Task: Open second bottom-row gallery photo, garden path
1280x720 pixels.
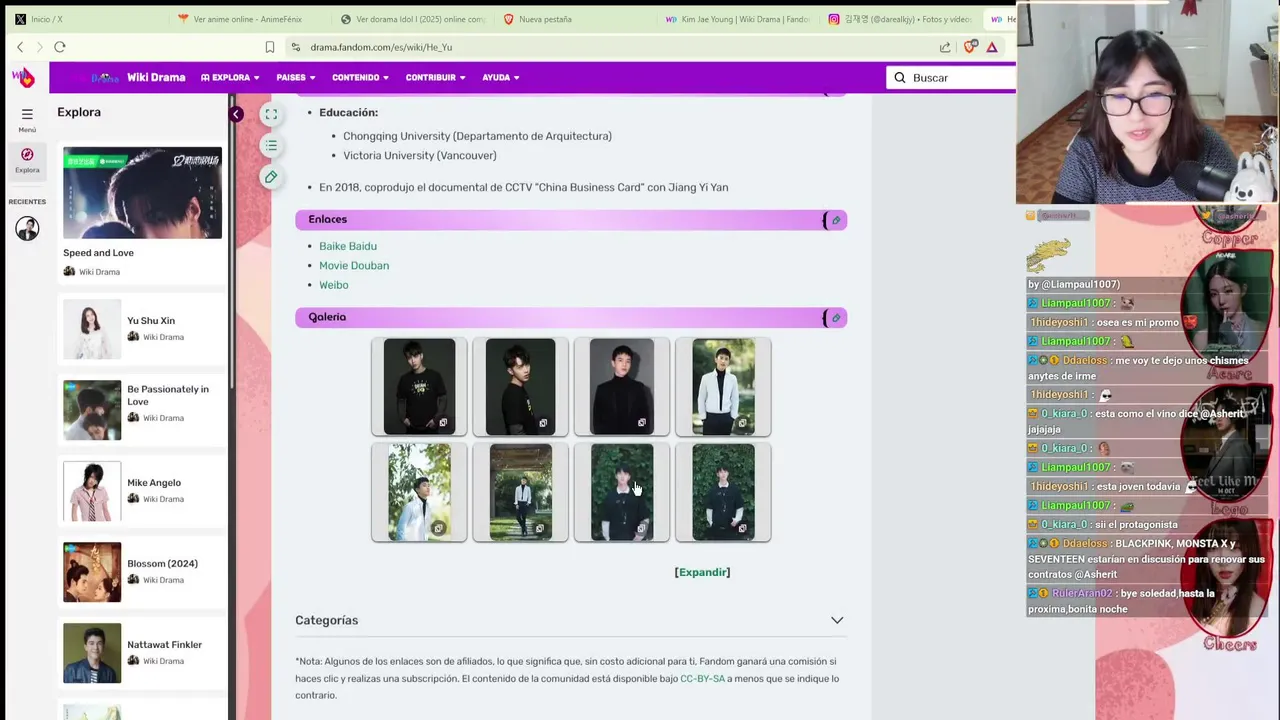Action: [520, 492]
